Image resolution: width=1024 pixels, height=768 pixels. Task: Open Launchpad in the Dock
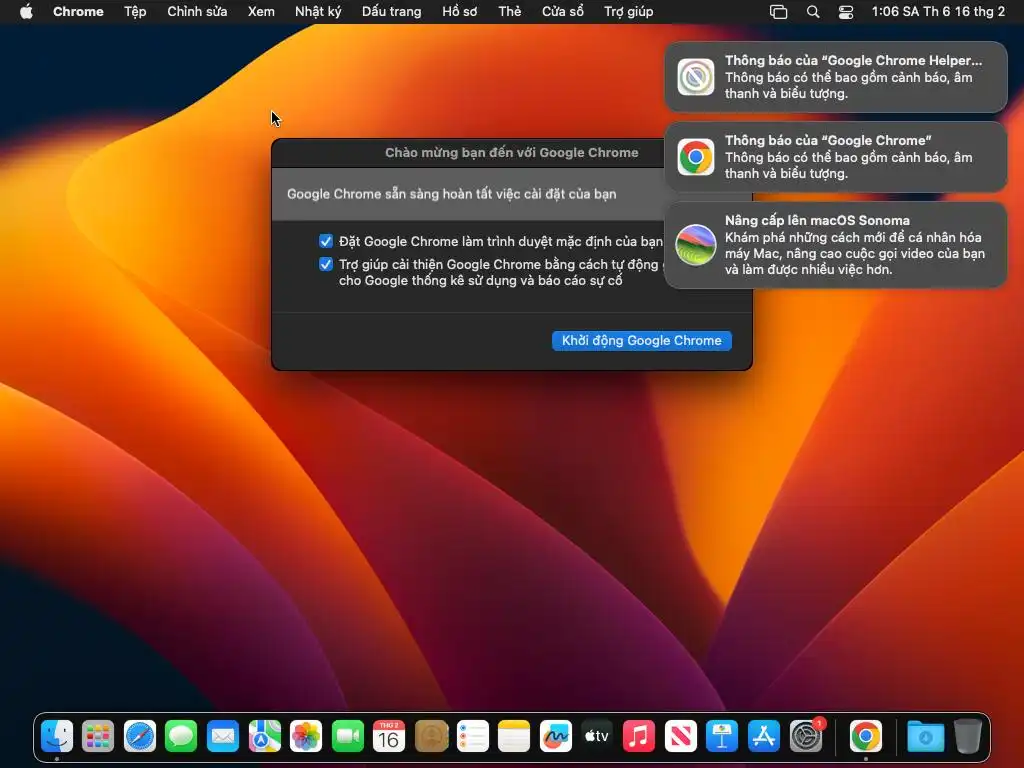click(x=98, y=737)
